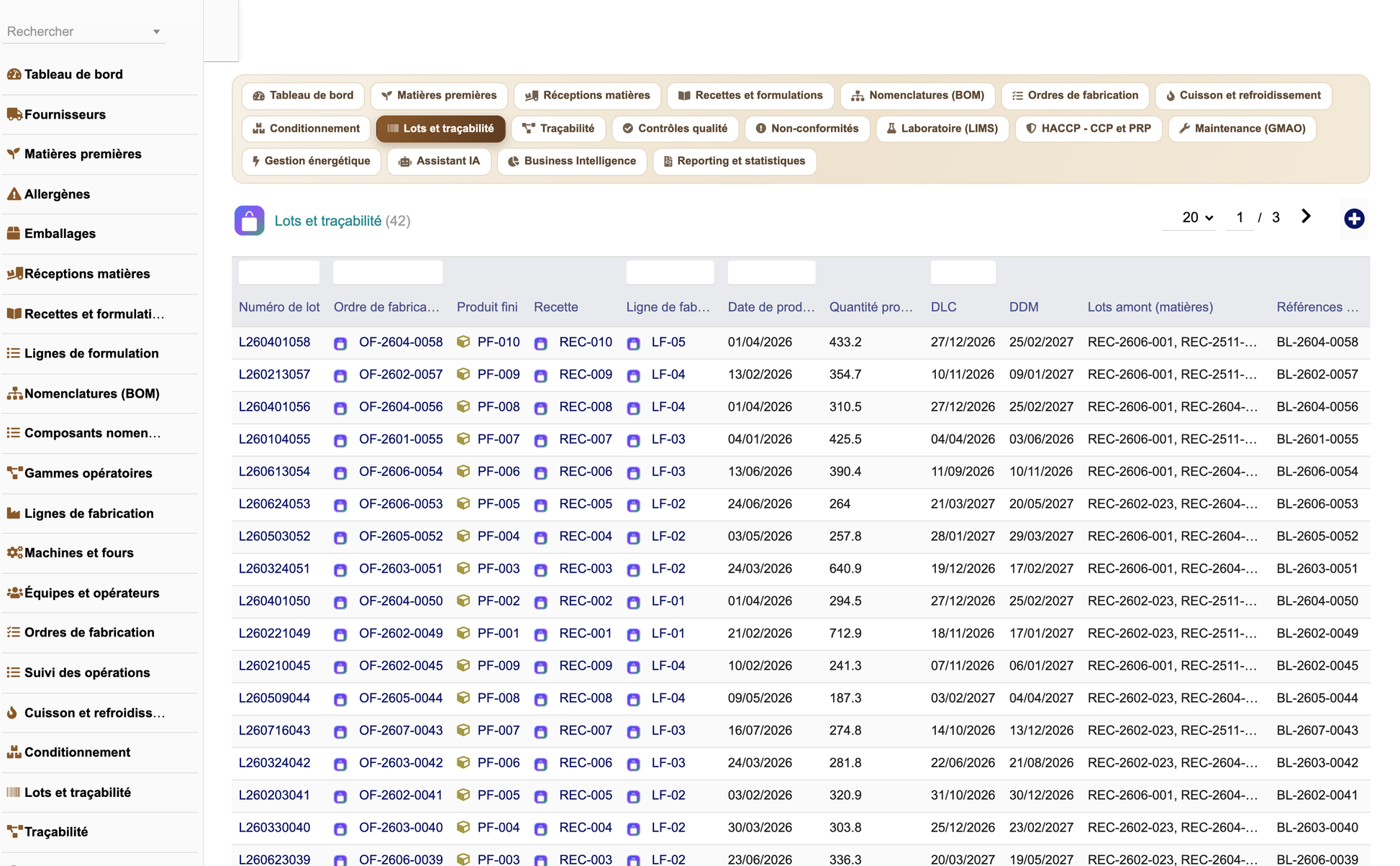Sort by DDM column header
The width and height of the screenshot is (1400, 866).
click(x=1023, y=307)
